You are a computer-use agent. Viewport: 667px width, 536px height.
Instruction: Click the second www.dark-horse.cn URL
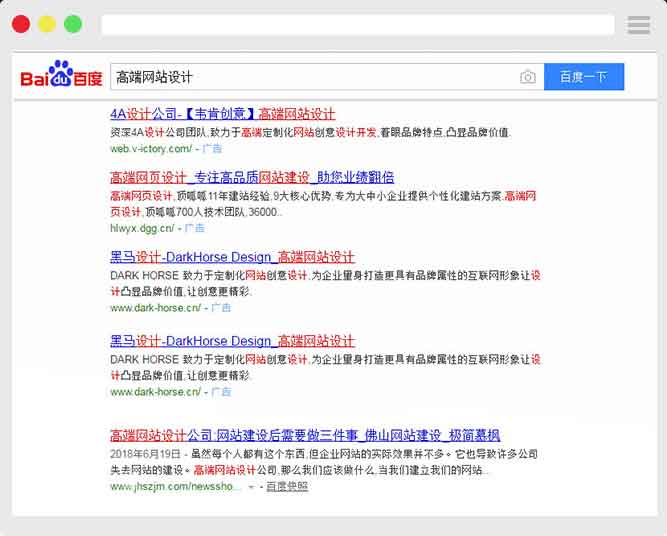pos(155,392)
